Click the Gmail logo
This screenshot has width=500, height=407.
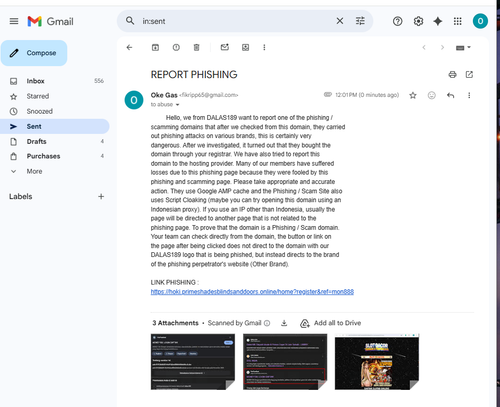pos(50,21)
